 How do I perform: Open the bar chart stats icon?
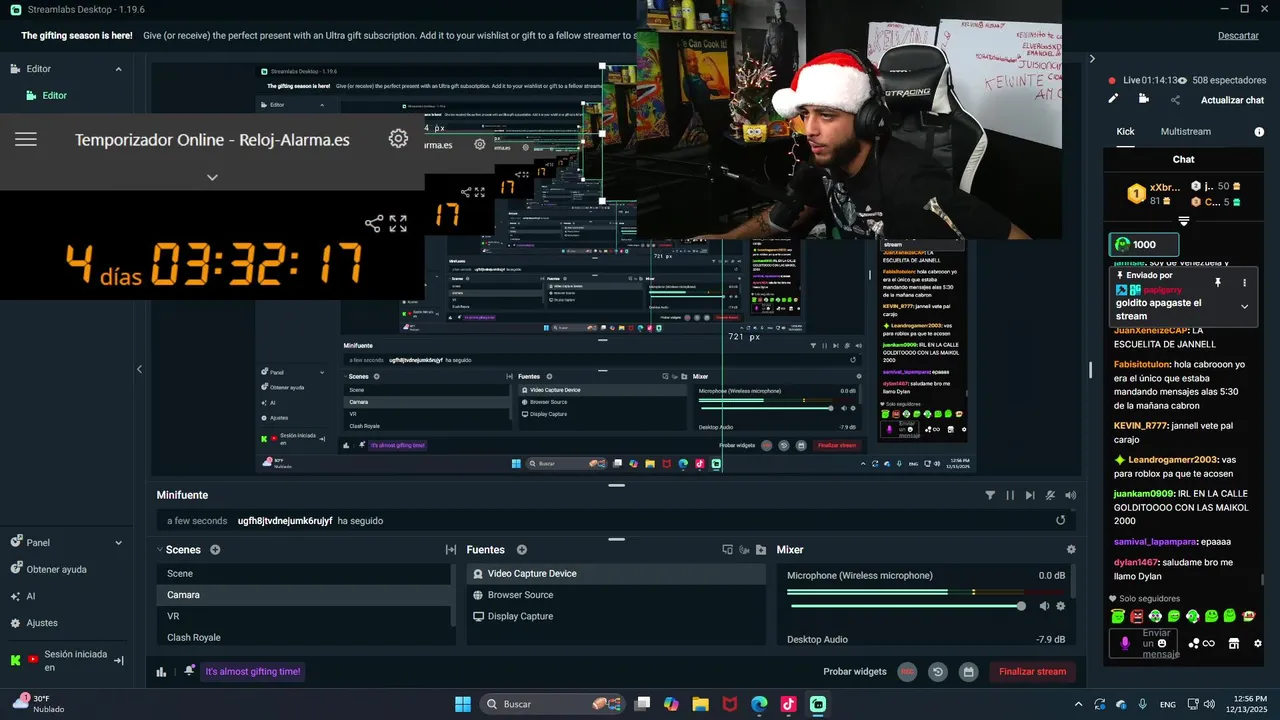point(161,671)
